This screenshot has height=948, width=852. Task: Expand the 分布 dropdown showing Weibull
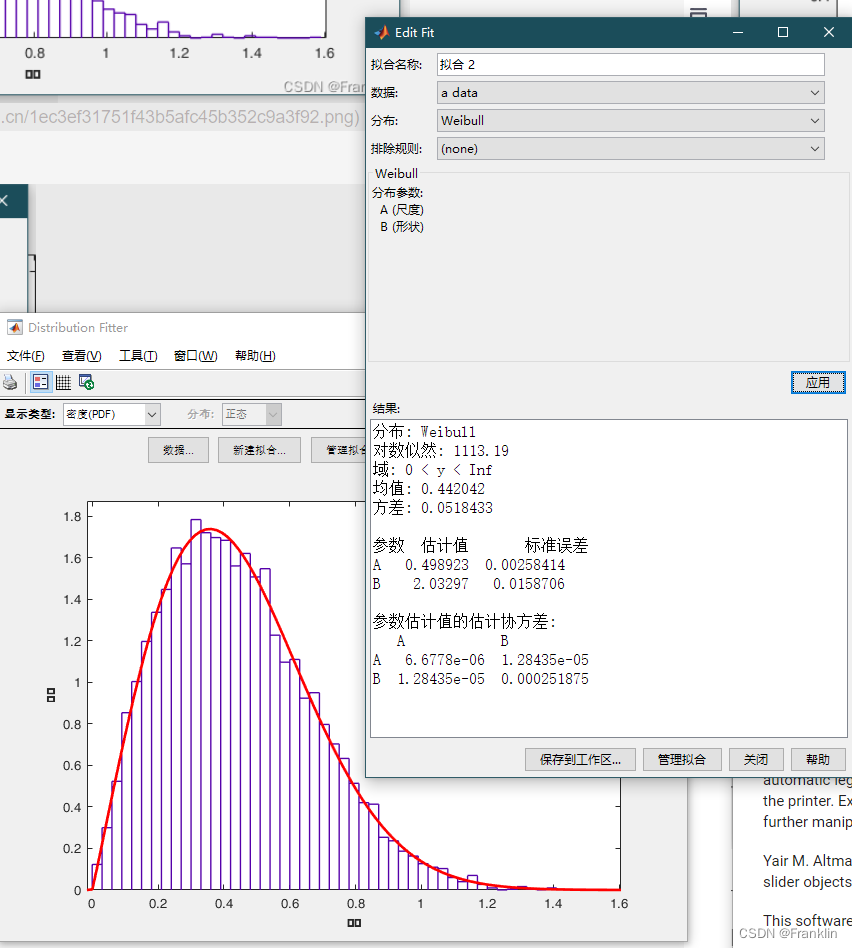click(x=631, y=120)
